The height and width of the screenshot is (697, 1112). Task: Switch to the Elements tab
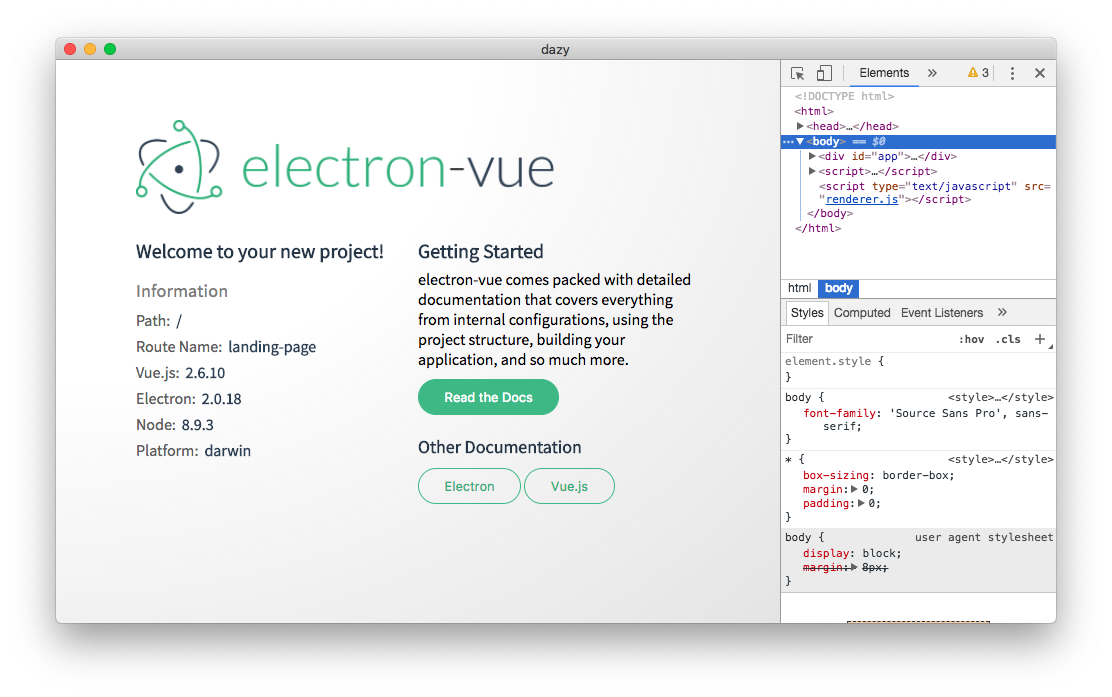(x=884, y=73)
